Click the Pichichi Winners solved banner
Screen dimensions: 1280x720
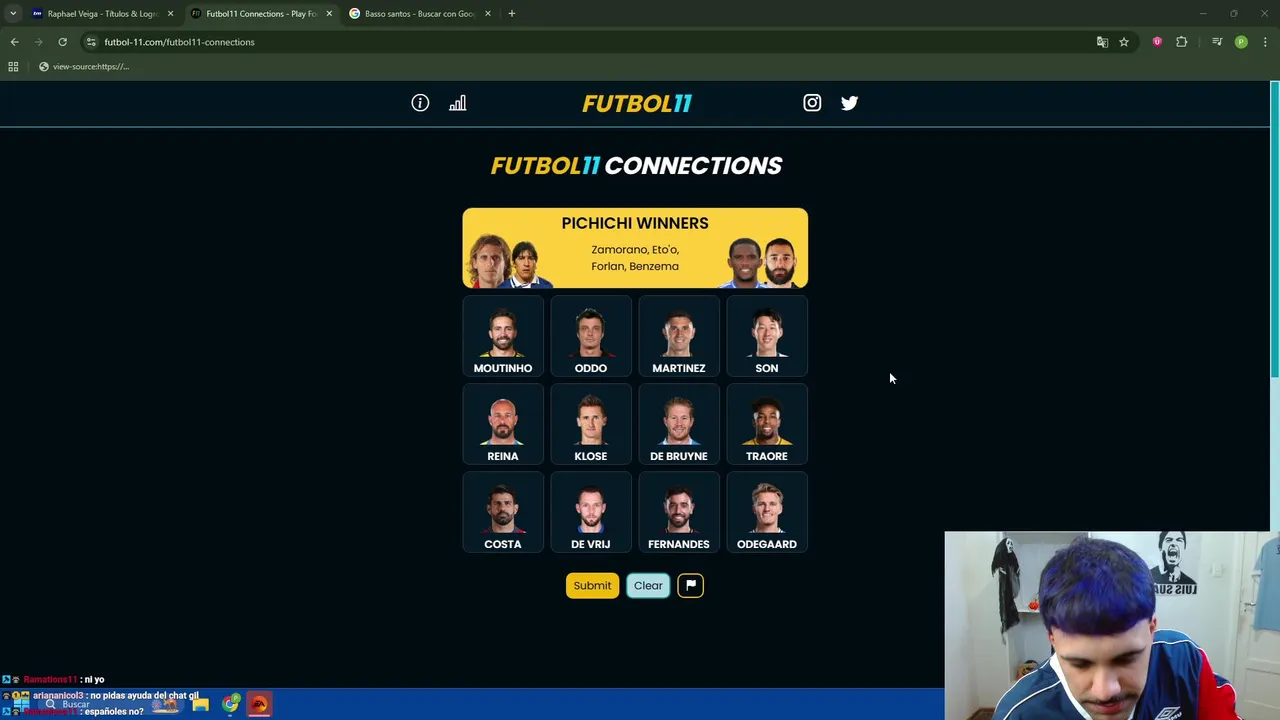(x=635, y=248)
